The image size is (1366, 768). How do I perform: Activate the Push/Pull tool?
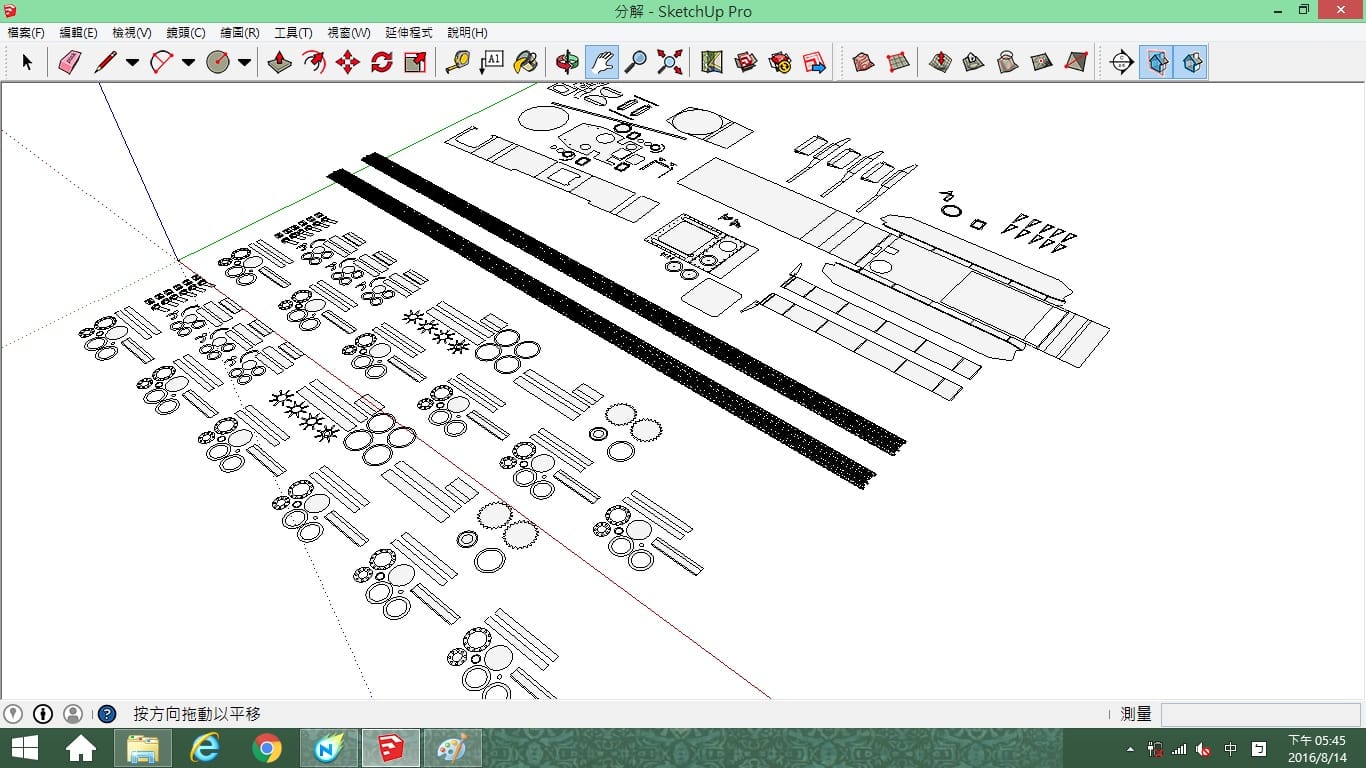pos(280,62)
